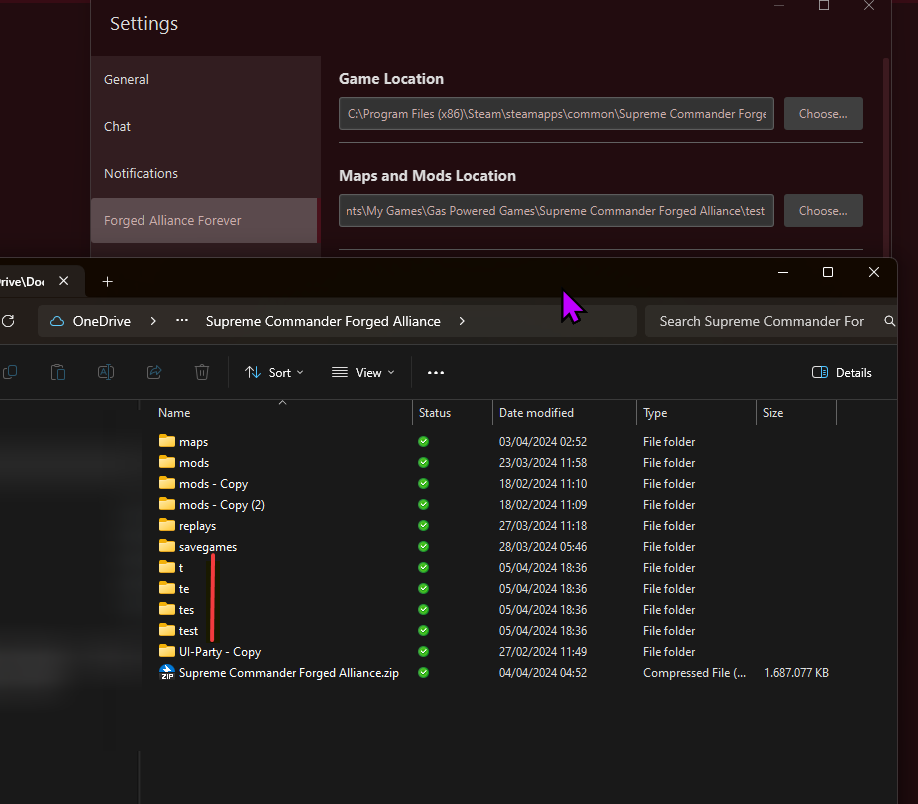
Task: Click the zip file icon of Supreme Commander archive
Action: [x=167, y=672]
